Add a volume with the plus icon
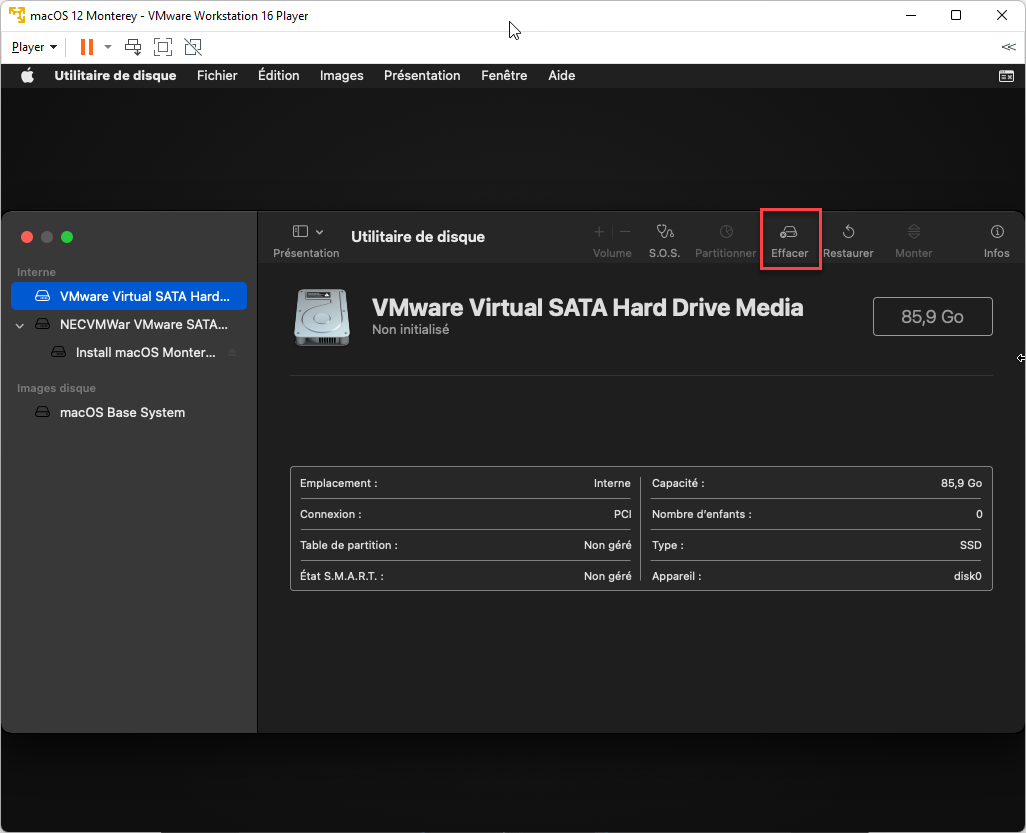Image resolution: width=1026 pixels, height=833 pixels. click(x=599, y=232)
